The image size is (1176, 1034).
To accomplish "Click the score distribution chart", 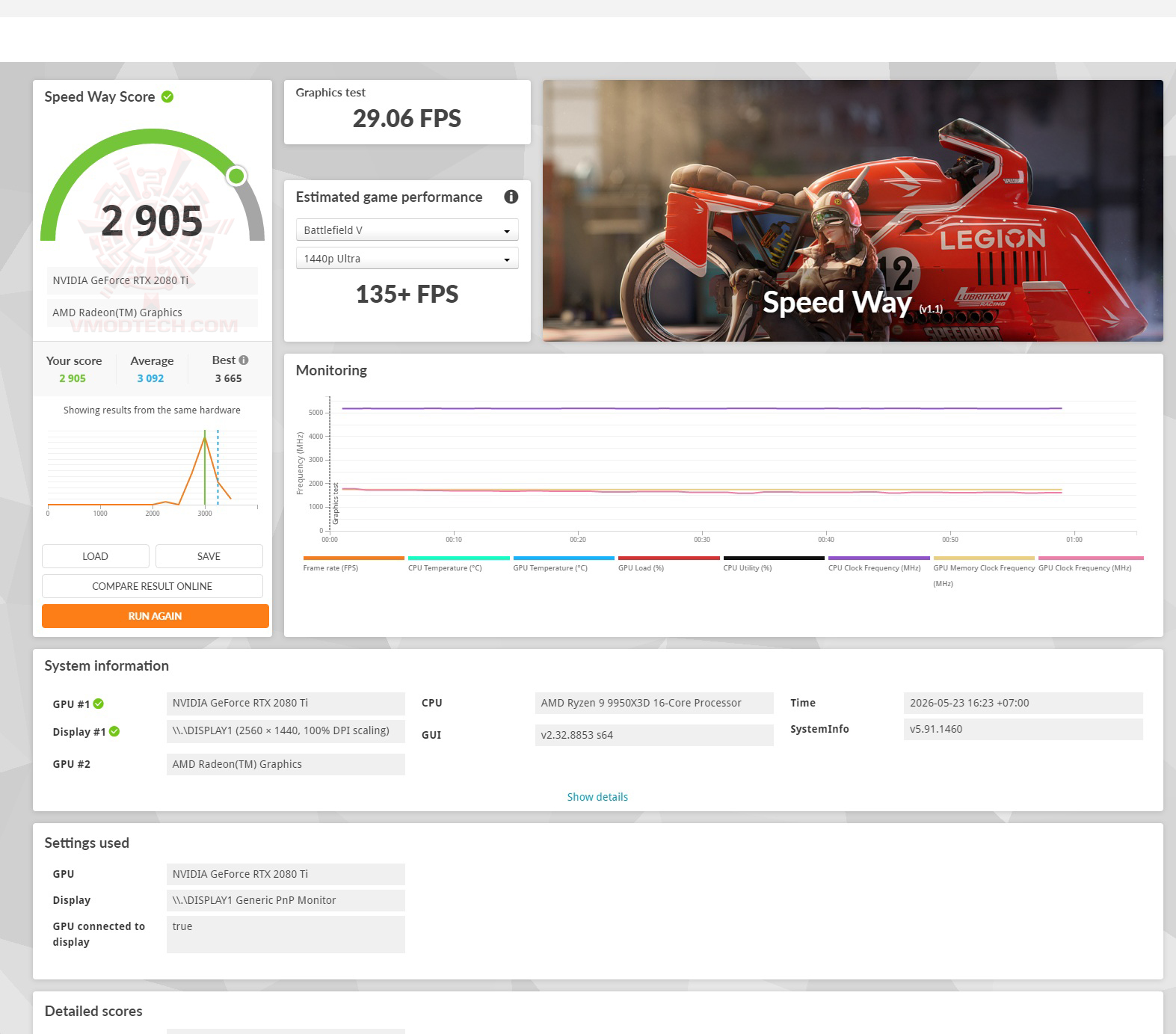I will pyautogui.click(x=153, y=471).
